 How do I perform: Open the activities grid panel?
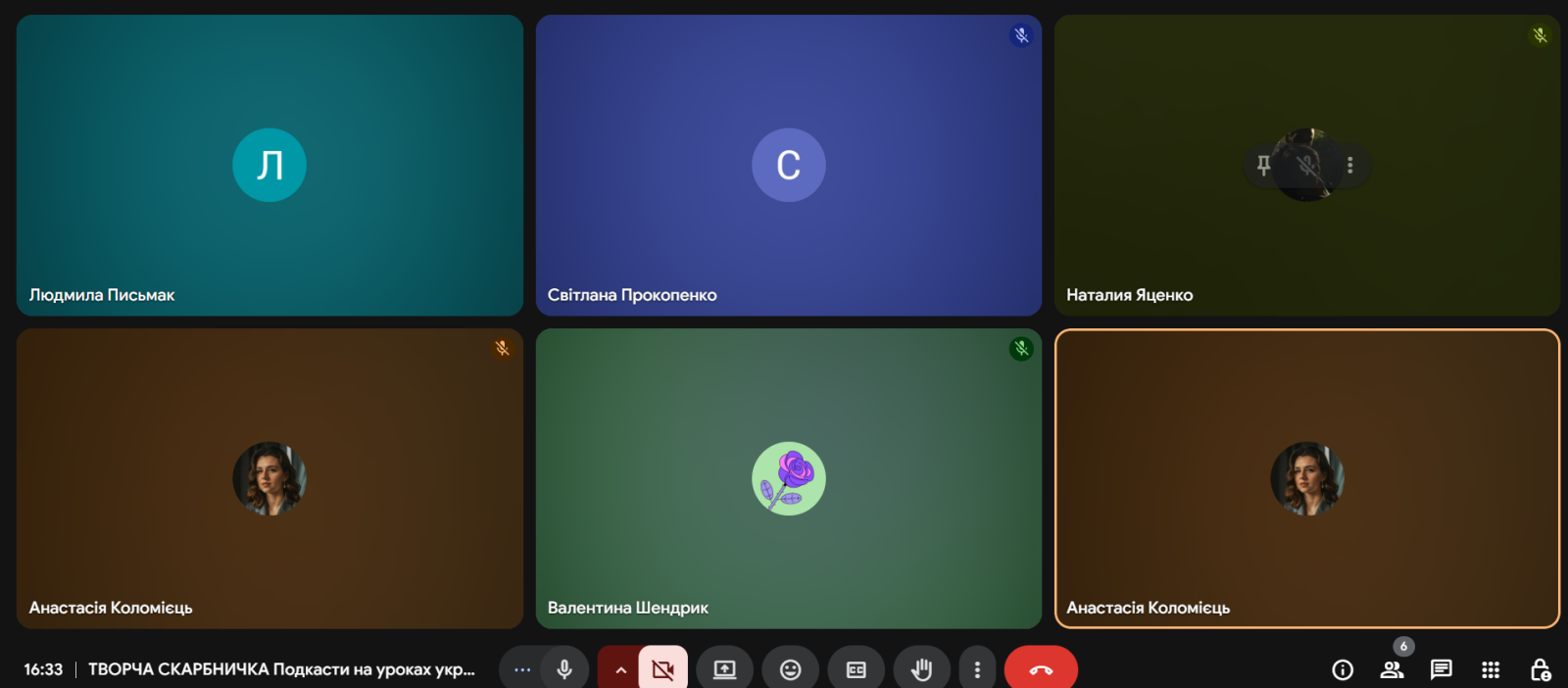(x=1491, y=669)
